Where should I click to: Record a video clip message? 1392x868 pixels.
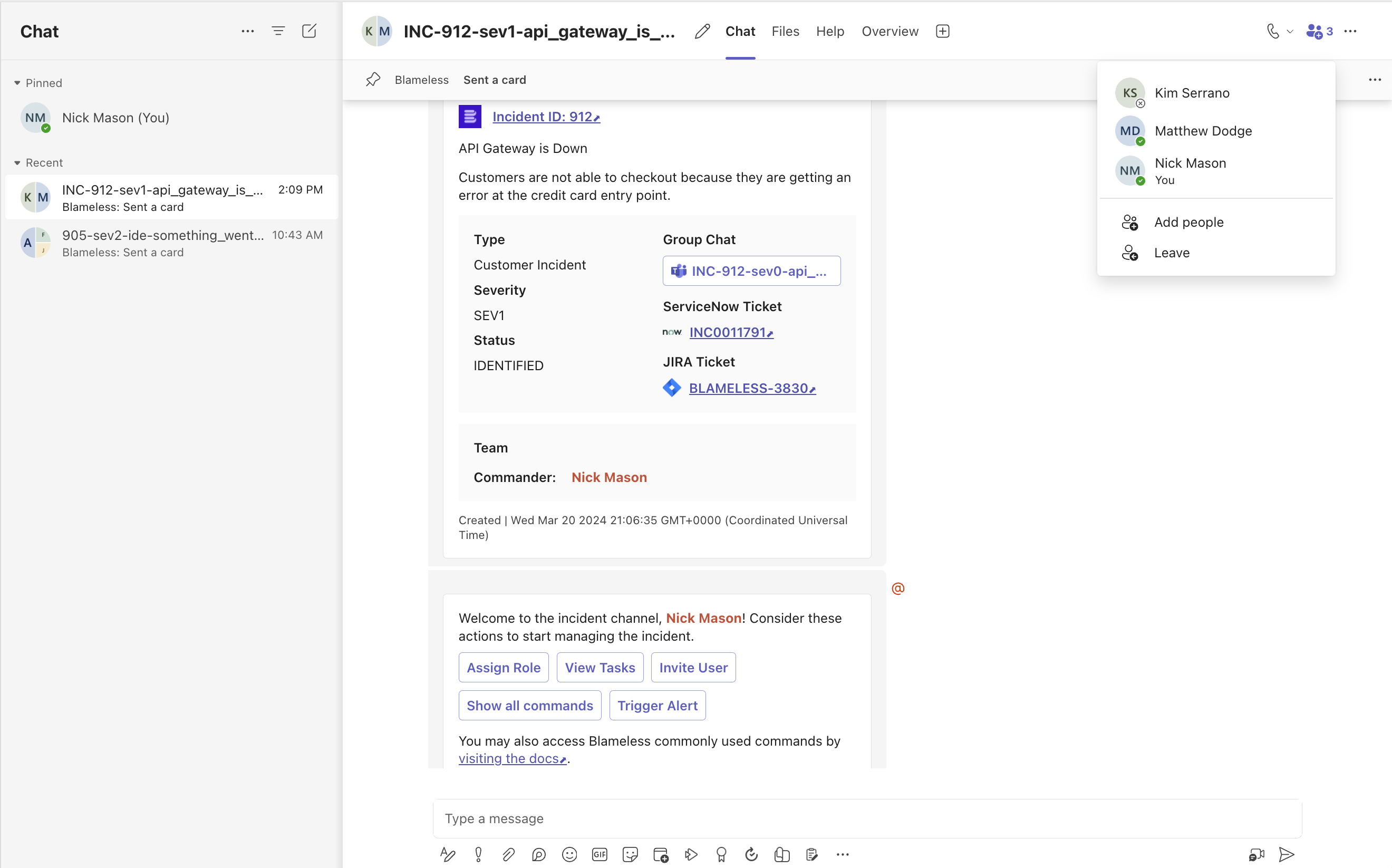(x=1256, y=854)
